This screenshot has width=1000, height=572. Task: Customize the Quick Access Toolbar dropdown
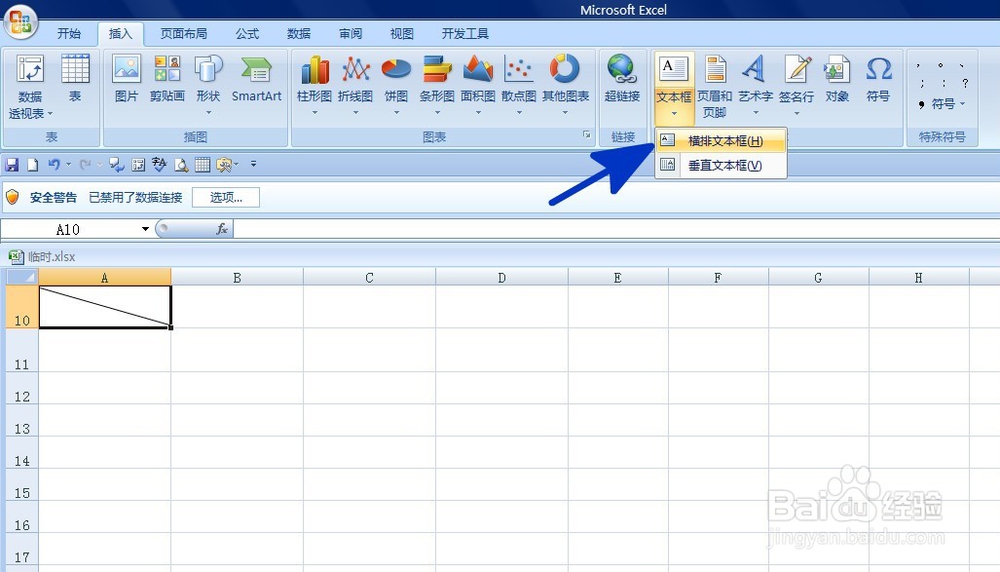(x=253, y=165)
